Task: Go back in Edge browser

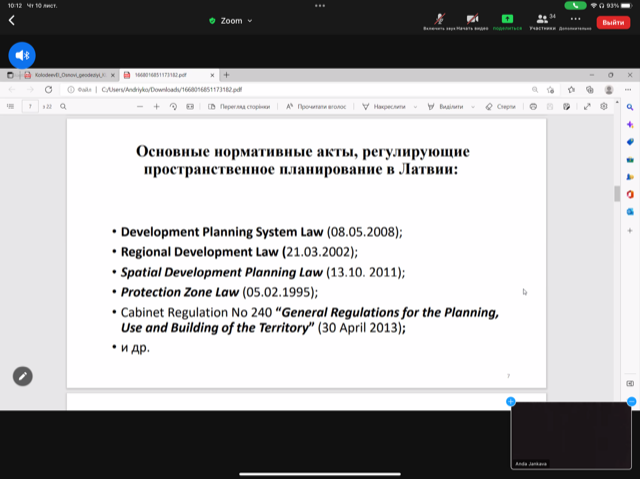Action: [x=12, y=90]
